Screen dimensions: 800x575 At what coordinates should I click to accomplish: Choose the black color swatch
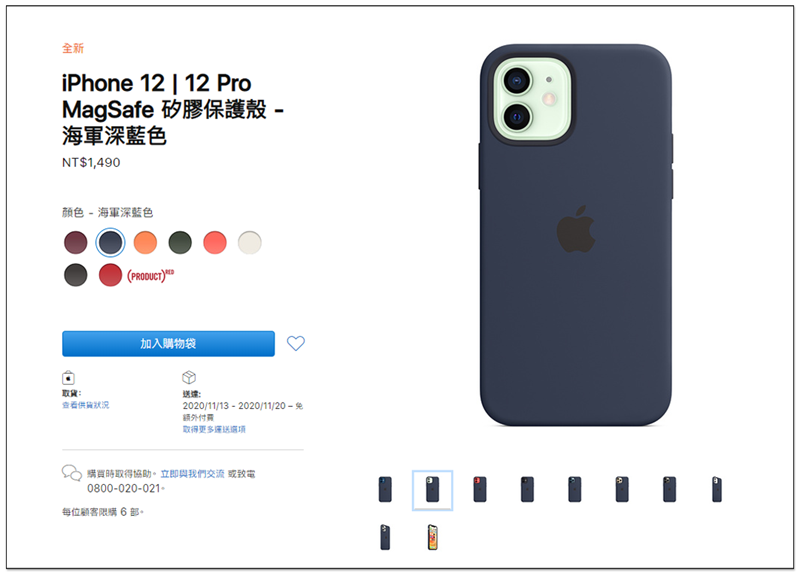[76, 275]
